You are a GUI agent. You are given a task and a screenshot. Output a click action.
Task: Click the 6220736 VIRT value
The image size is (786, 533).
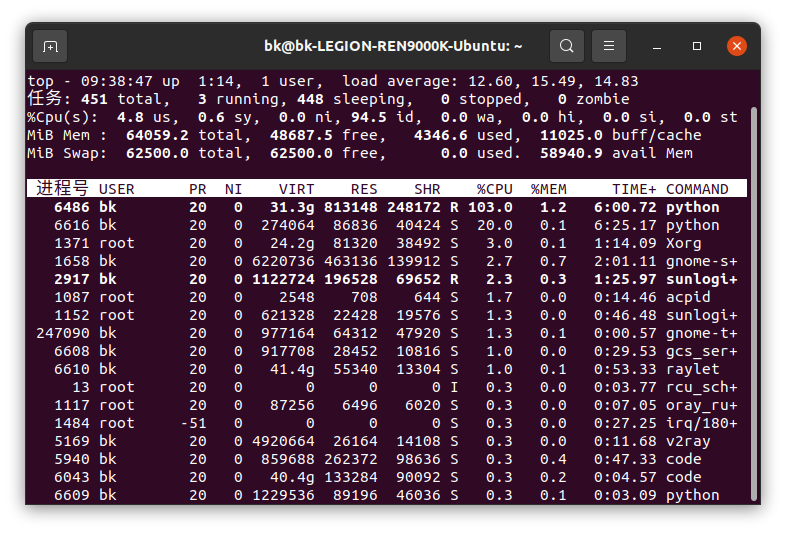tap(283, 261)
